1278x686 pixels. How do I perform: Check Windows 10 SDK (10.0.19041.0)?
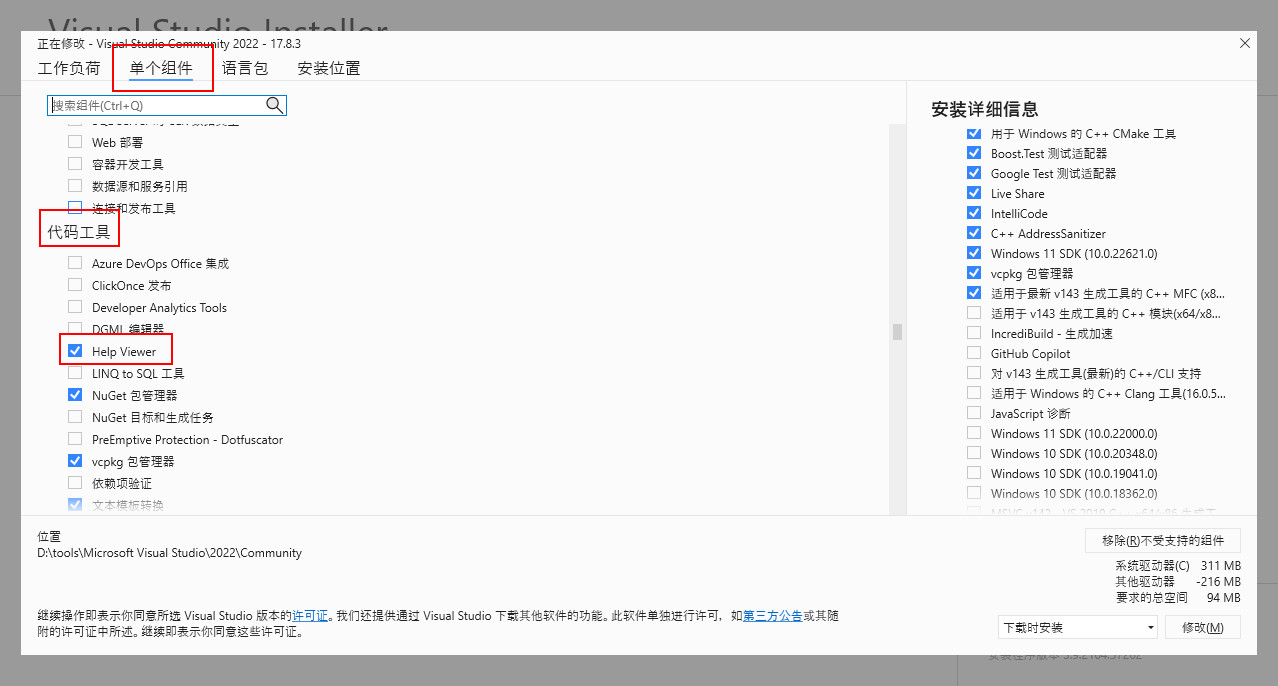(x=974, y=473)
